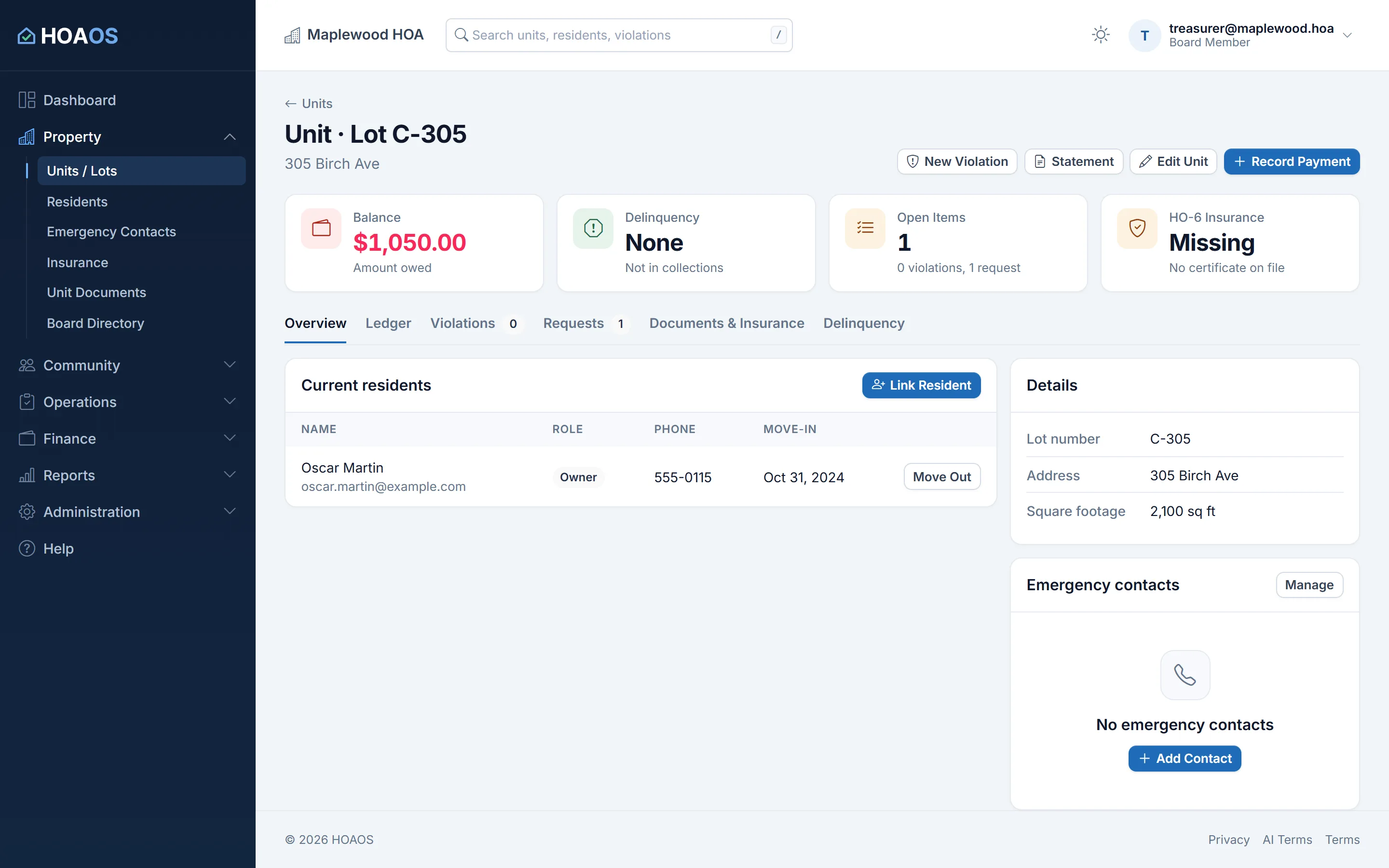Click the Oct 31, 2024 move-in date
The height and width of the screenshot is (868, 1389).
tap(803, 477)
